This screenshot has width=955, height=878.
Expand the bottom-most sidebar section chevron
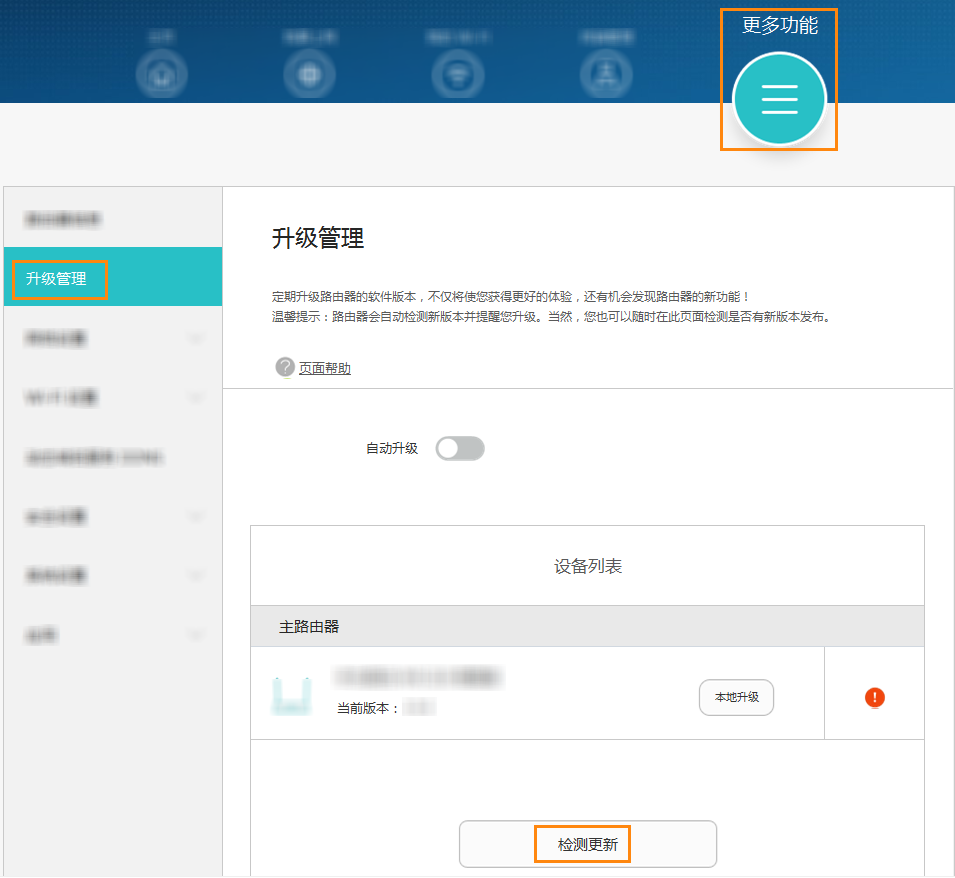(196, 635)
